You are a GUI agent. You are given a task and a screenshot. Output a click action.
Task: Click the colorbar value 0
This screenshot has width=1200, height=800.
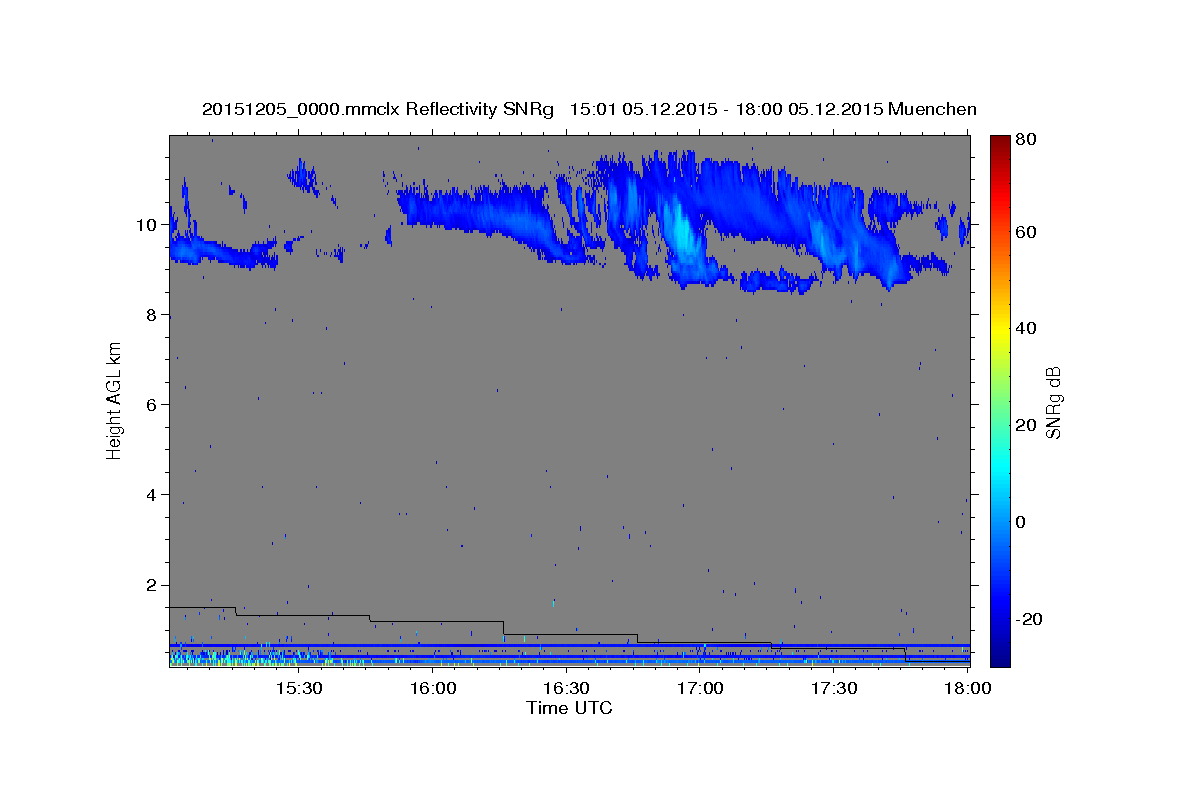click(x=1021, y=522)
